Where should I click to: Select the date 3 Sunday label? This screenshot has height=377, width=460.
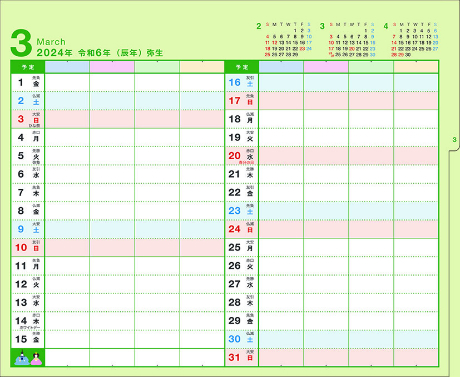pos(28,119)
